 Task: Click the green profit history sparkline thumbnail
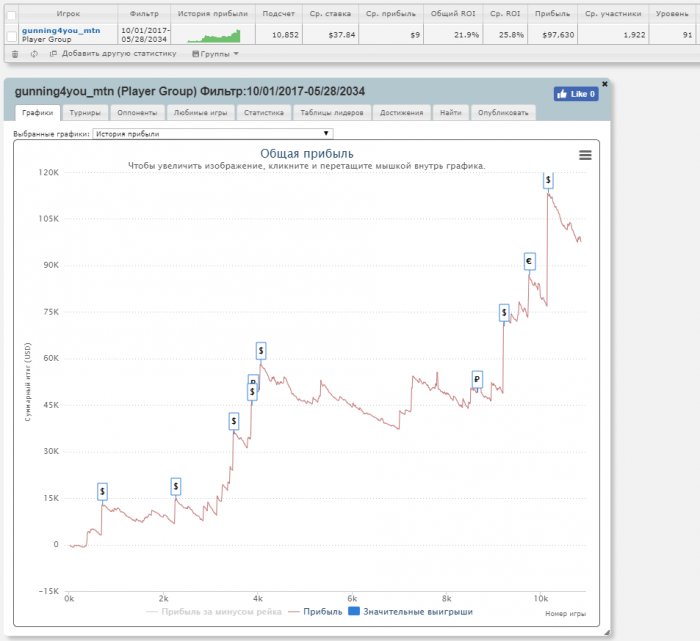pyautogui.click(x=214, y=36)
